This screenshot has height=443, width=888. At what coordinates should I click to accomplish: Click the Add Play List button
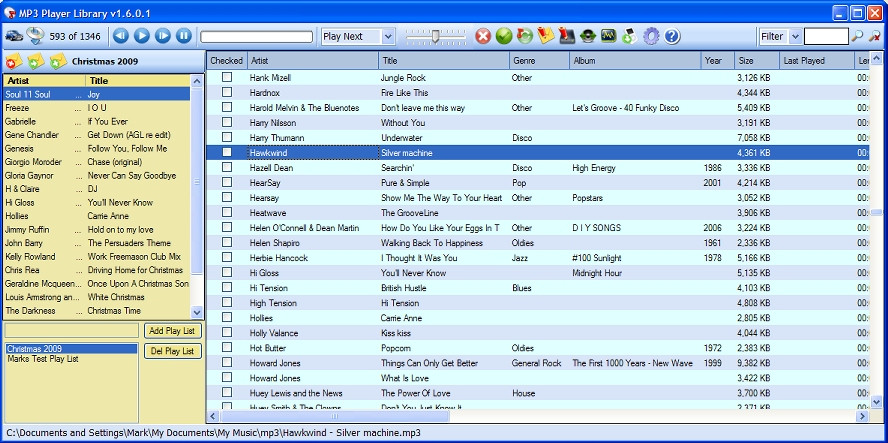click(172, 331)
